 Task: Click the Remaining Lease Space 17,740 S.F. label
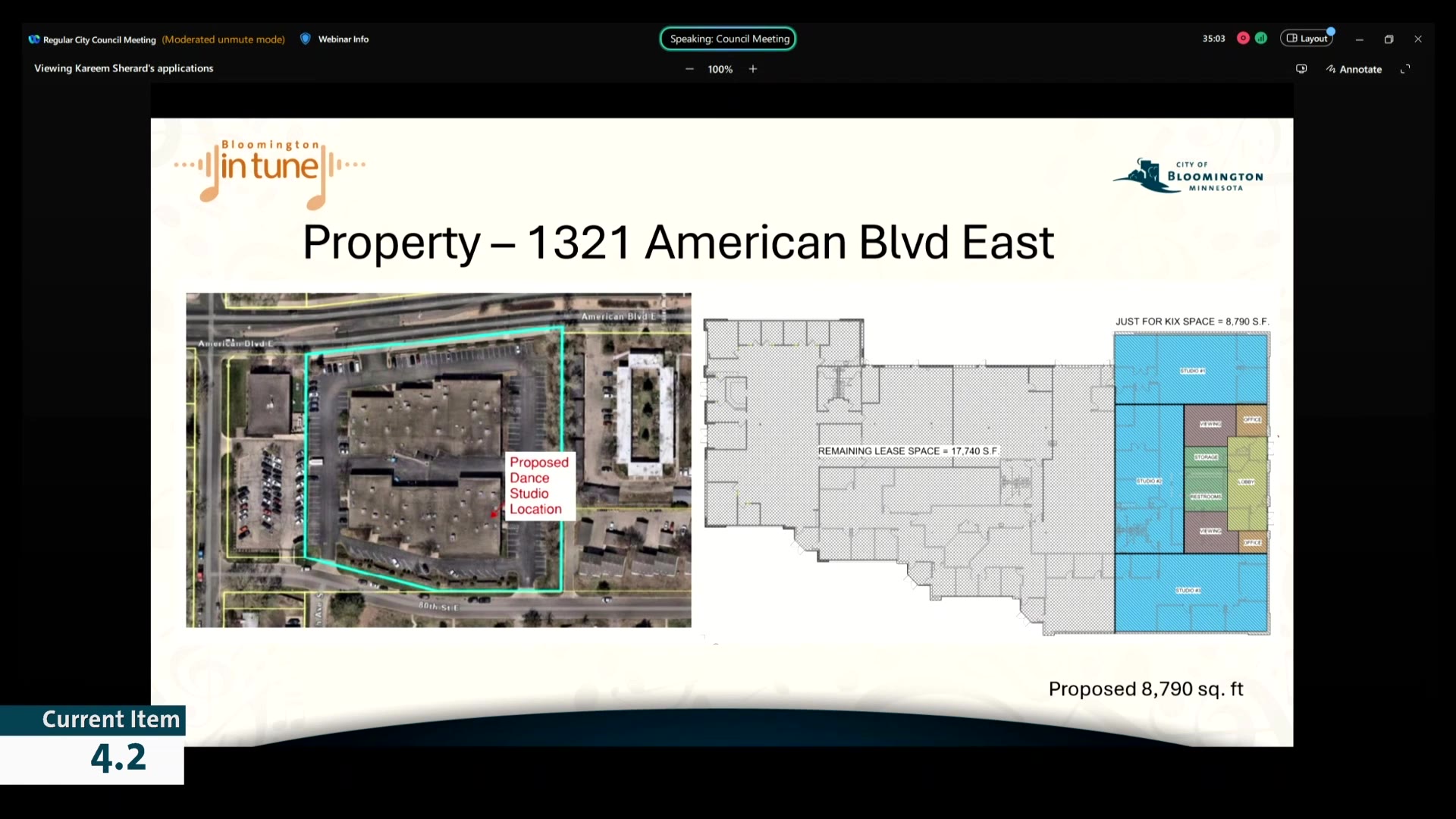[908, 451]
